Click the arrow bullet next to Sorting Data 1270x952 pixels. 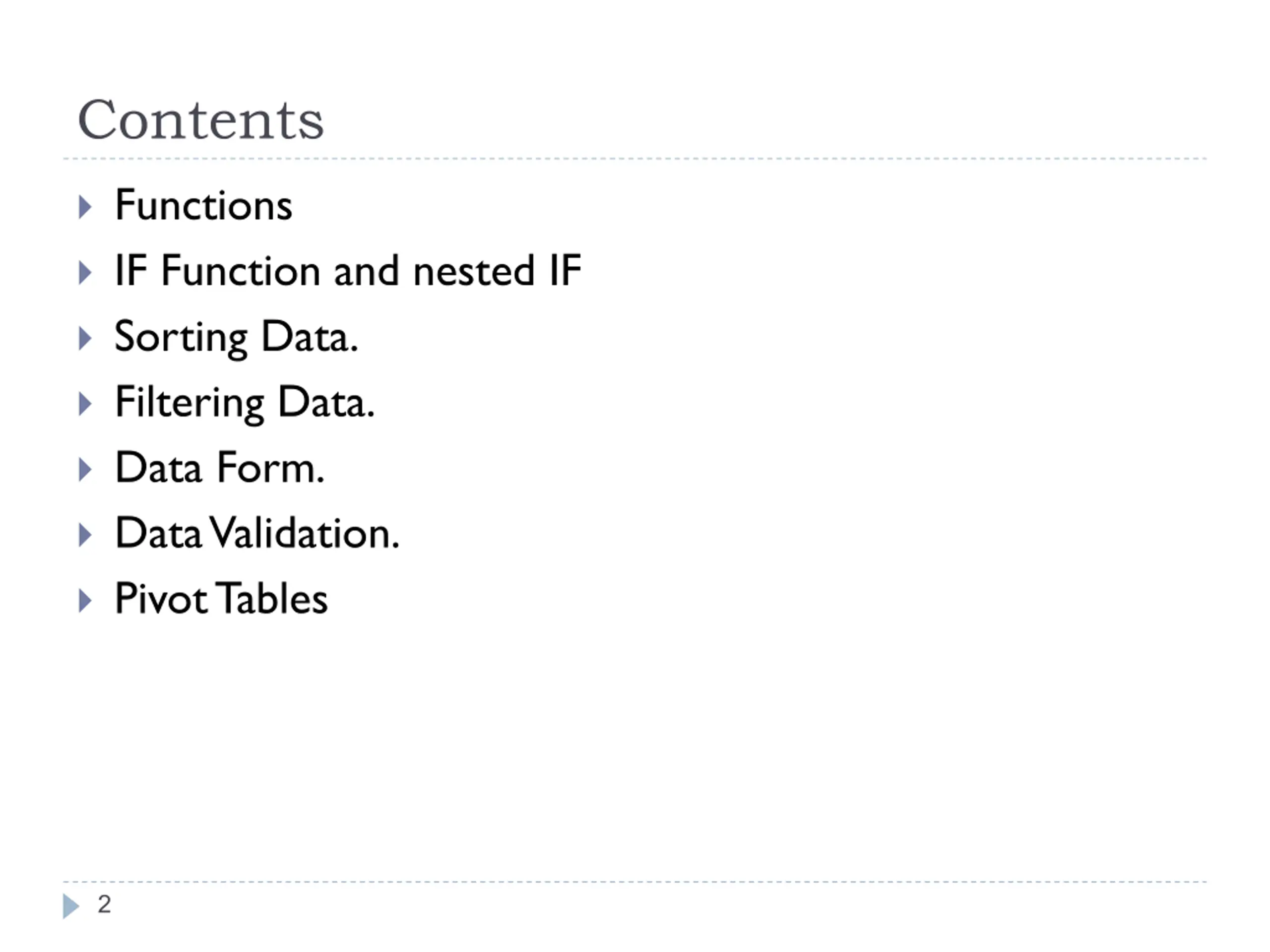tap(85, 339)
